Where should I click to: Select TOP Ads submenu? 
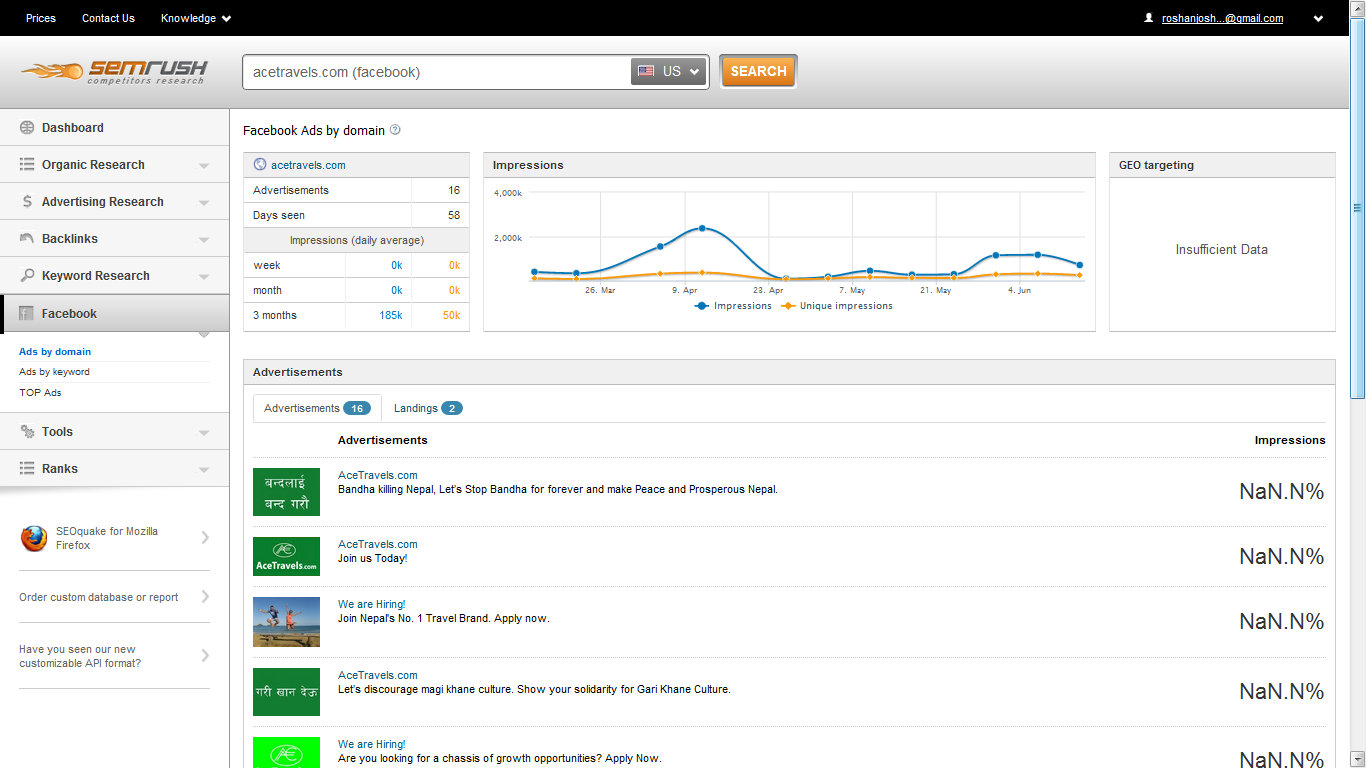[40, 393]
